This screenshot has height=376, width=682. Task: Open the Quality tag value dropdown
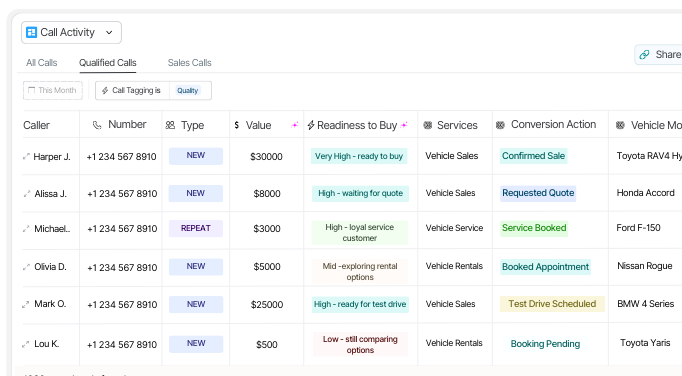pos(187,91)
